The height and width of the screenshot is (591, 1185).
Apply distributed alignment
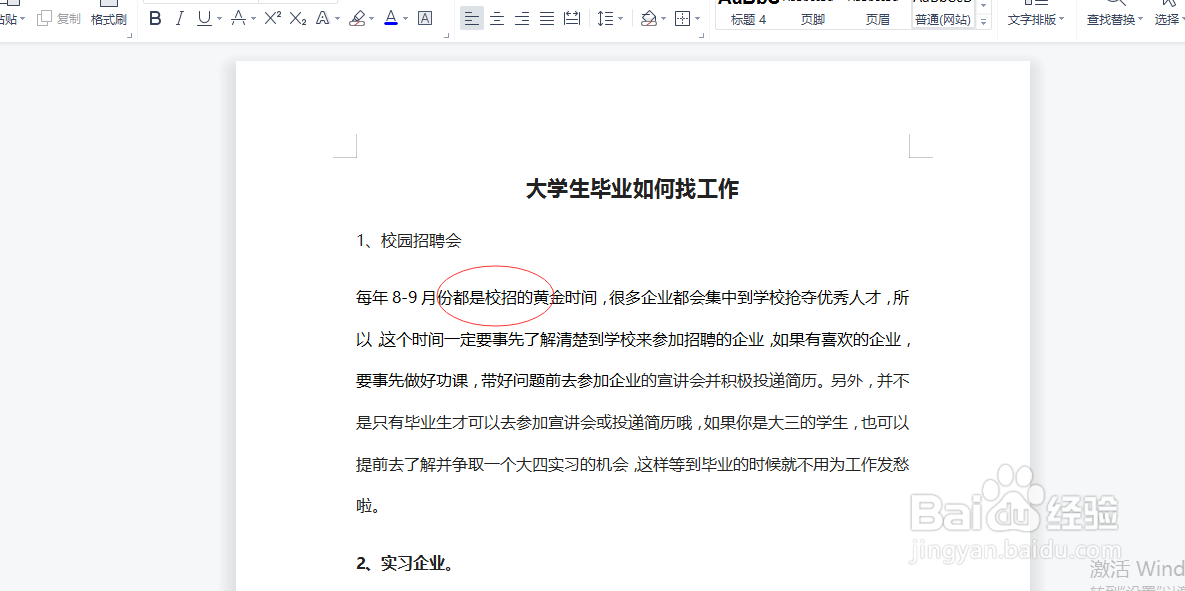pos(572,18)
